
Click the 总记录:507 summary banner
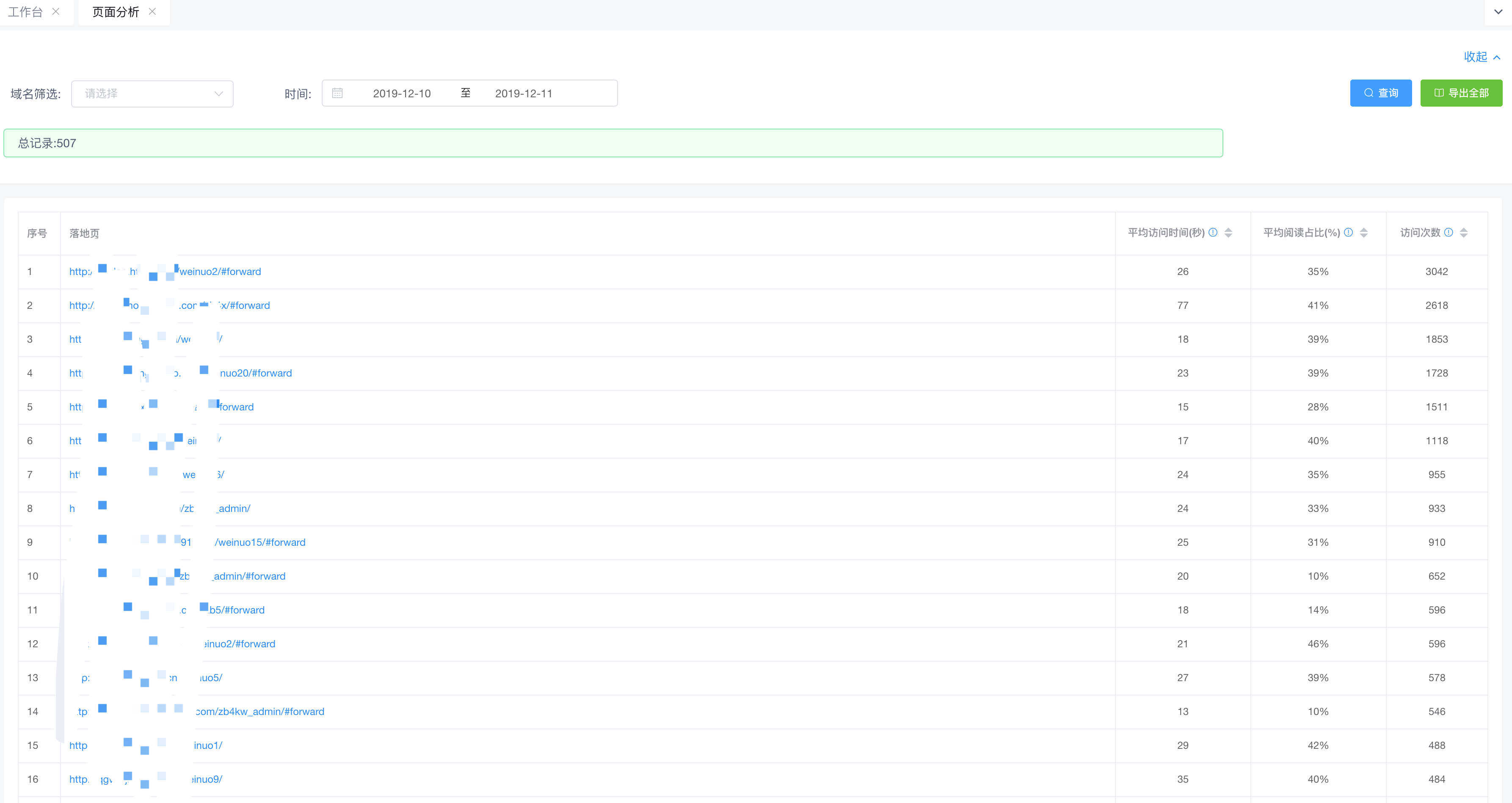613,143
